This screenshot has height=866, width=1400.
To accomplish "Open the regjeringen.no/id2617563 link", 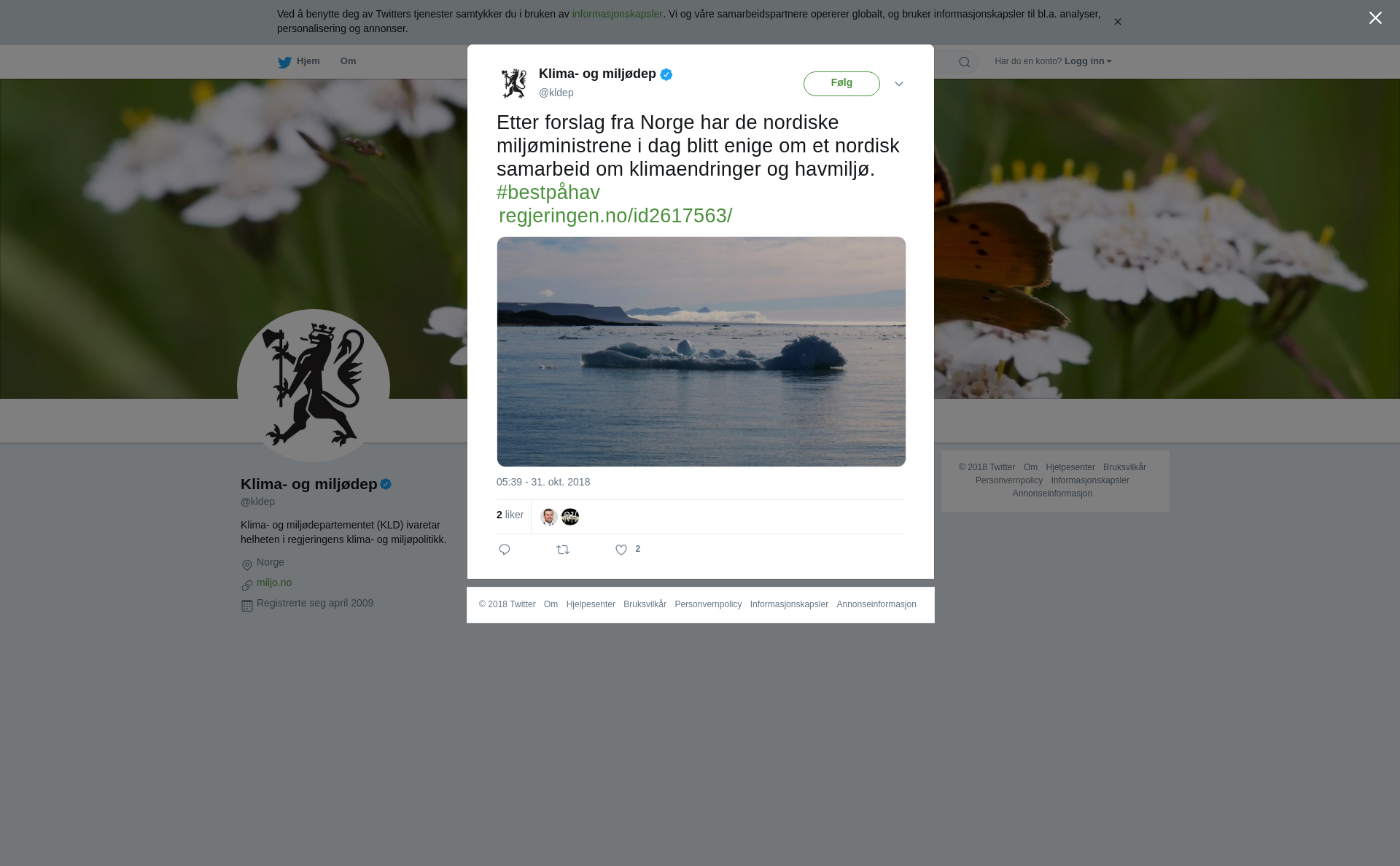I will 615,216.
